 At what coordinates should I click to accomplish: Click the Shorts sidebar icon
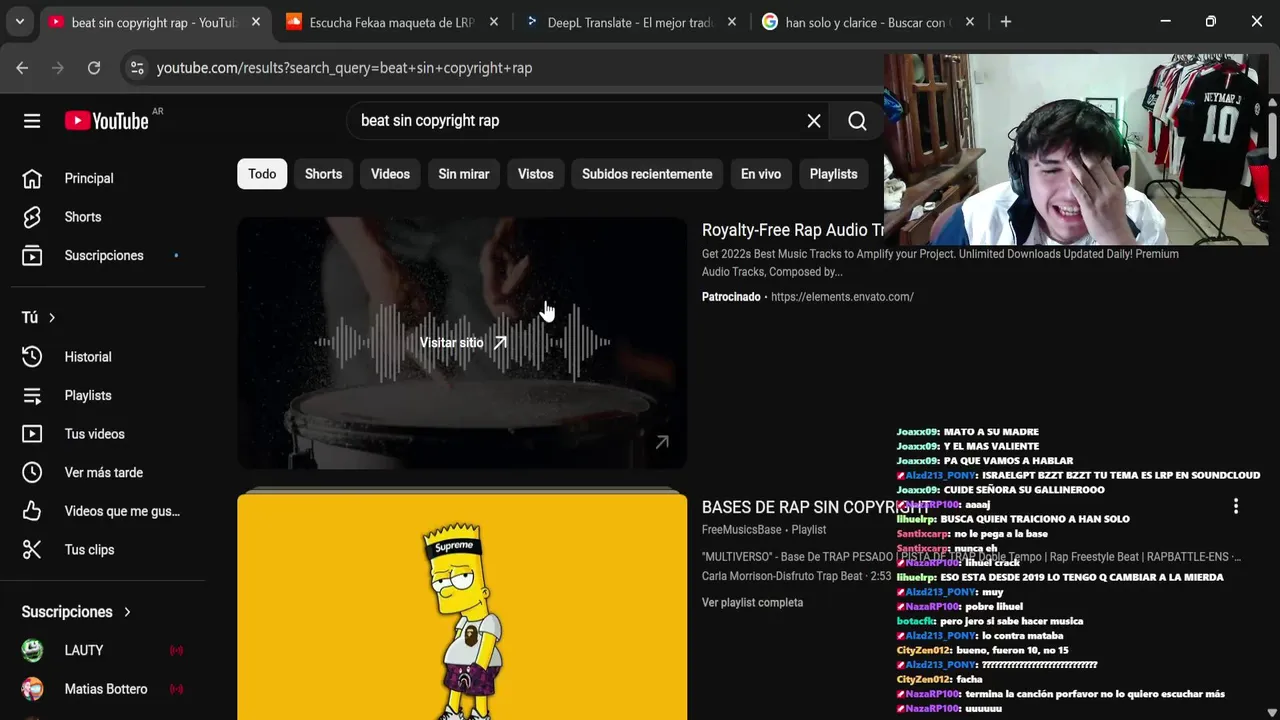[32, 217]
